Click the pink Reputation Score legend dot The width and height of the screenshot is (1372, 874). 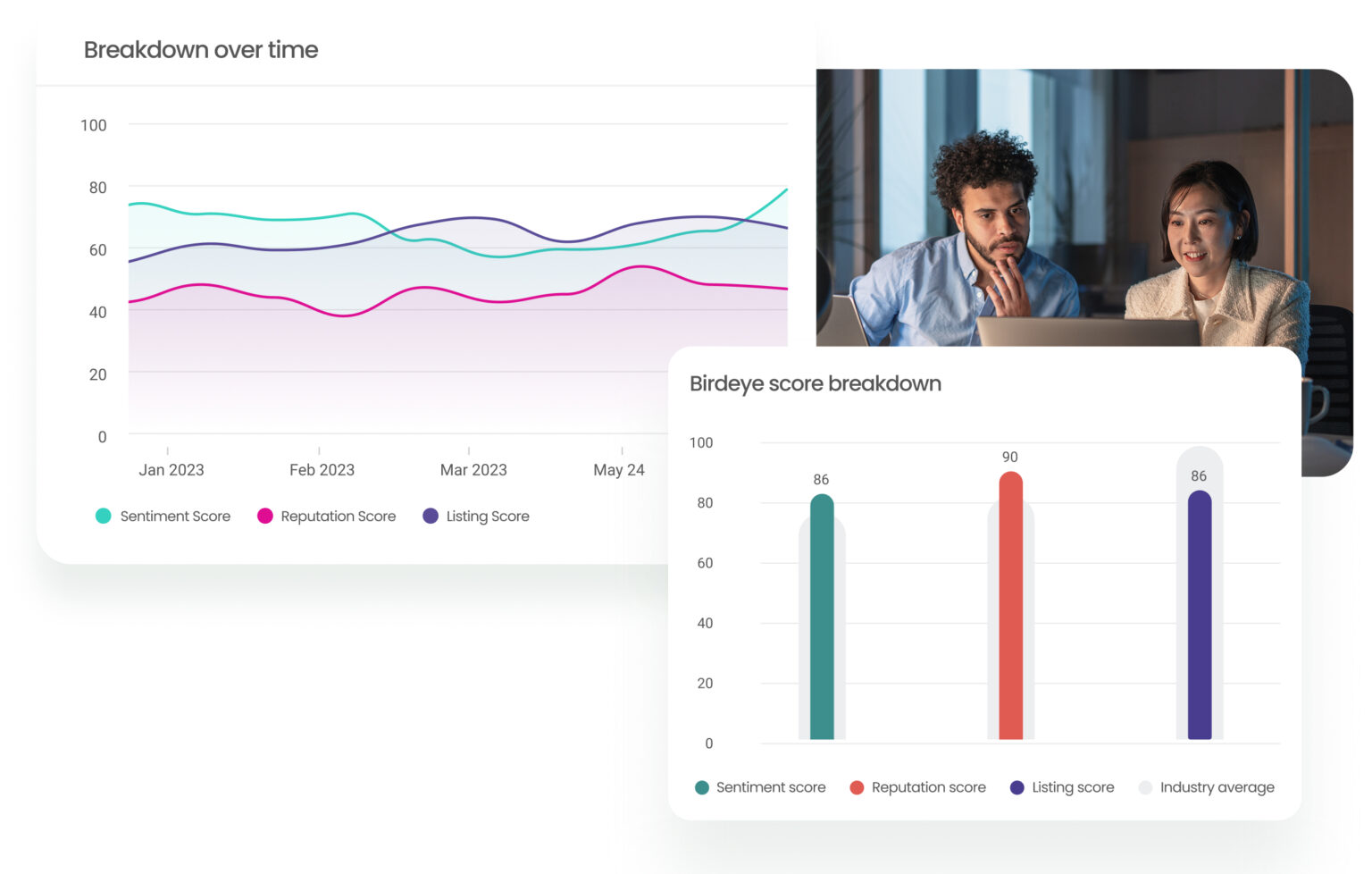(264, 516)
